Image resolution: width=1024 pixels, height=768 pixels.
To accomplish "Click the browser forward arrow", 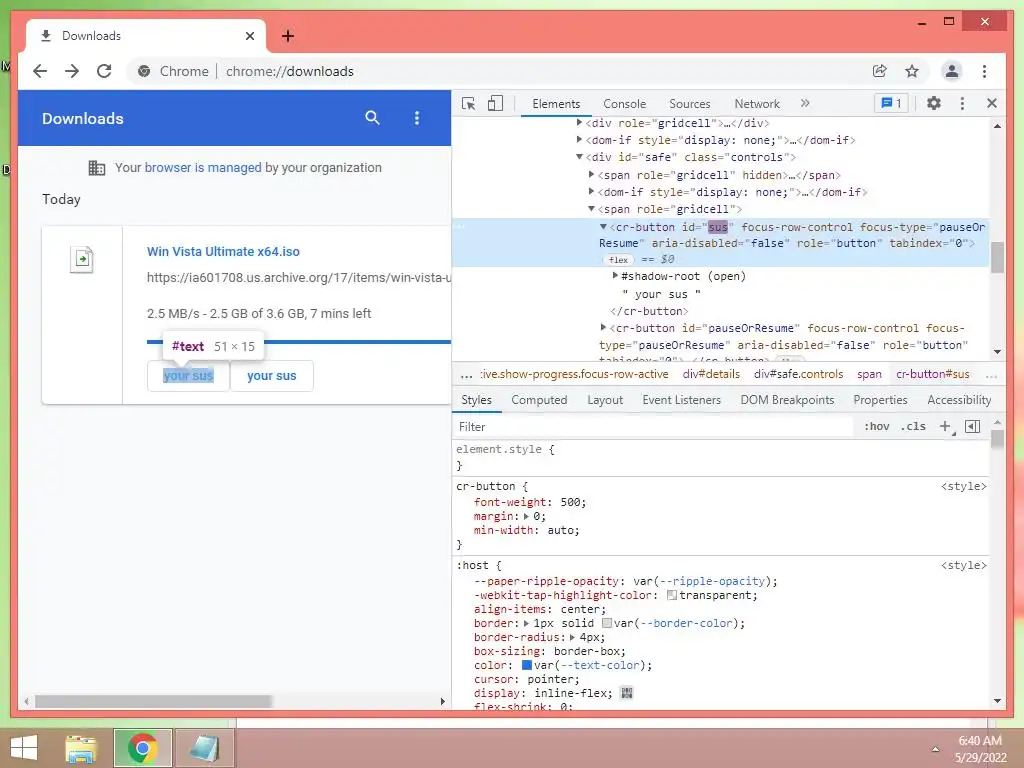I will pyautogui.click(x=72, y=71).
